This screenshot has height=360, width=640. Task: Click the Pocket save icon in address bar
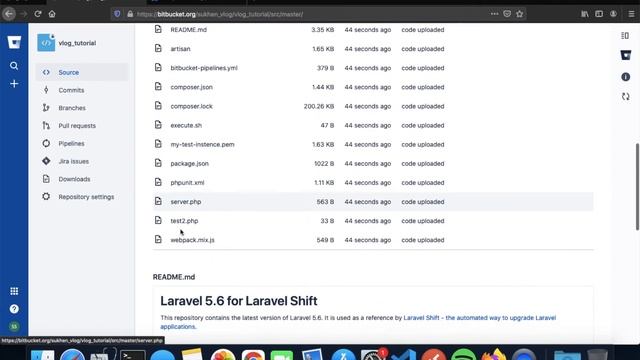click(507, 14)
